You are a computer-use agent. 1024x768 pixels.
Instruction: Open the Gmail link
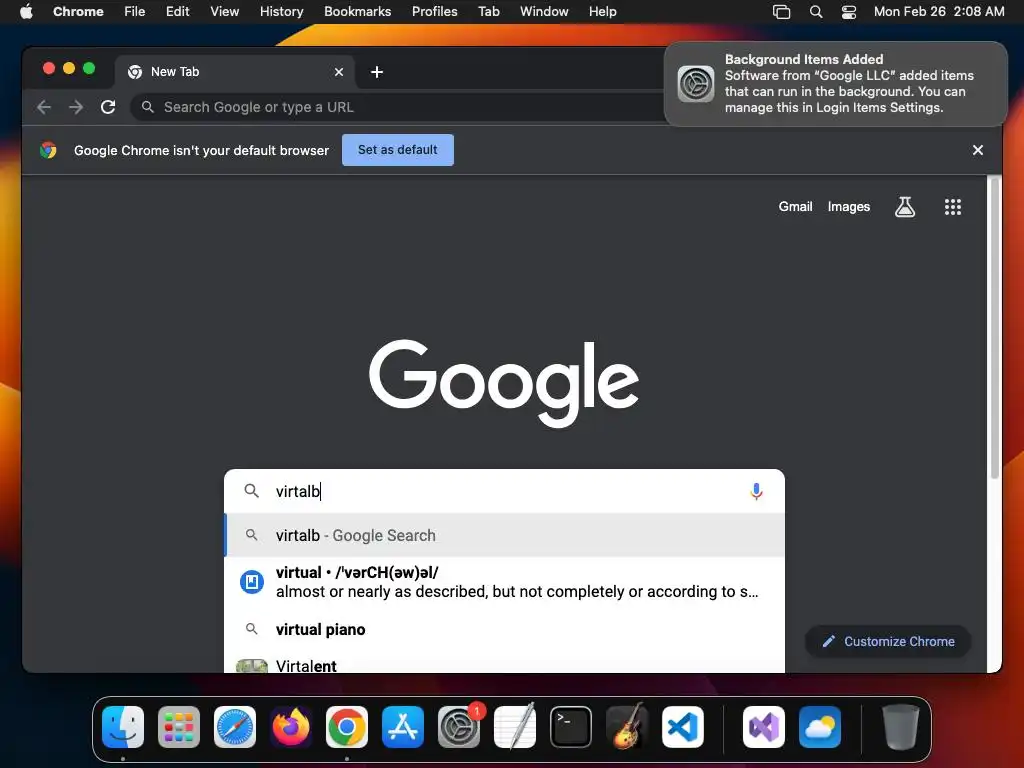click(x=795, y=207)
